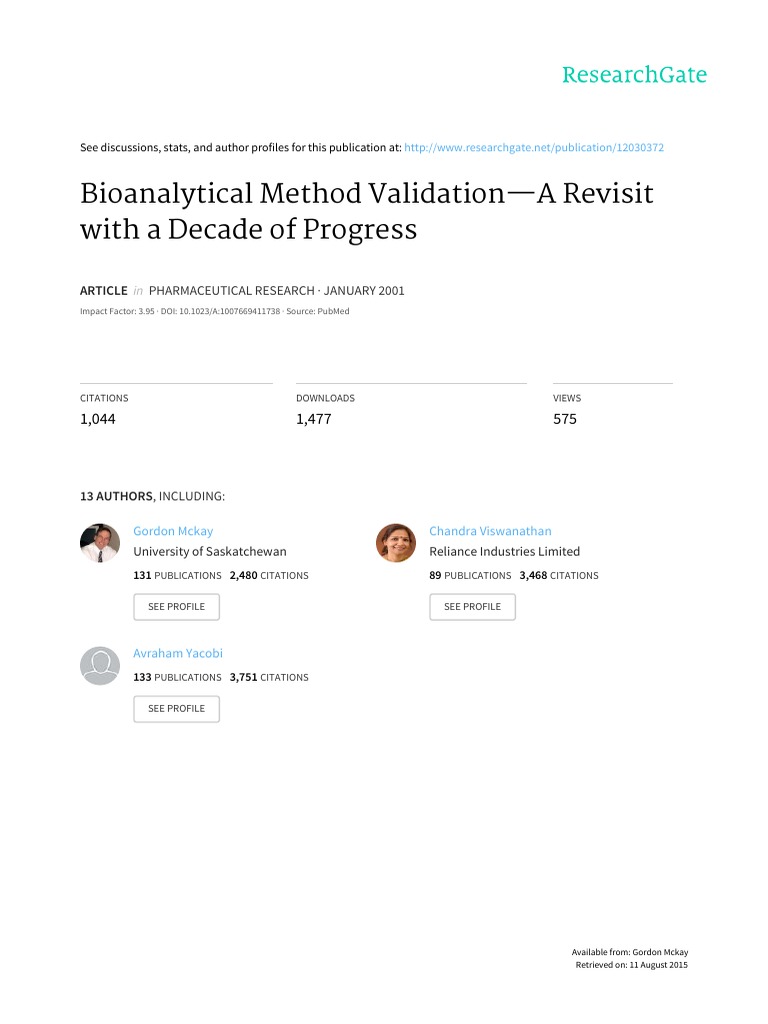This screenshot has width=768, height=1024.
Task: Open Gordon Mckay author name link
Action: coord(173,531)
